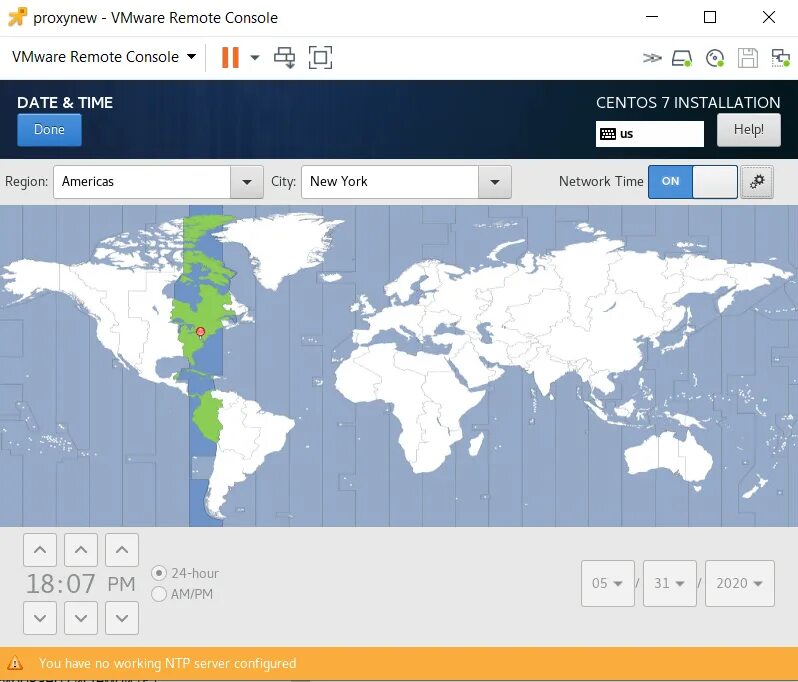Viewport: 798px width, 682px height.
Task: Close the VMware Remote Console window
Action: tap(769, 17)
